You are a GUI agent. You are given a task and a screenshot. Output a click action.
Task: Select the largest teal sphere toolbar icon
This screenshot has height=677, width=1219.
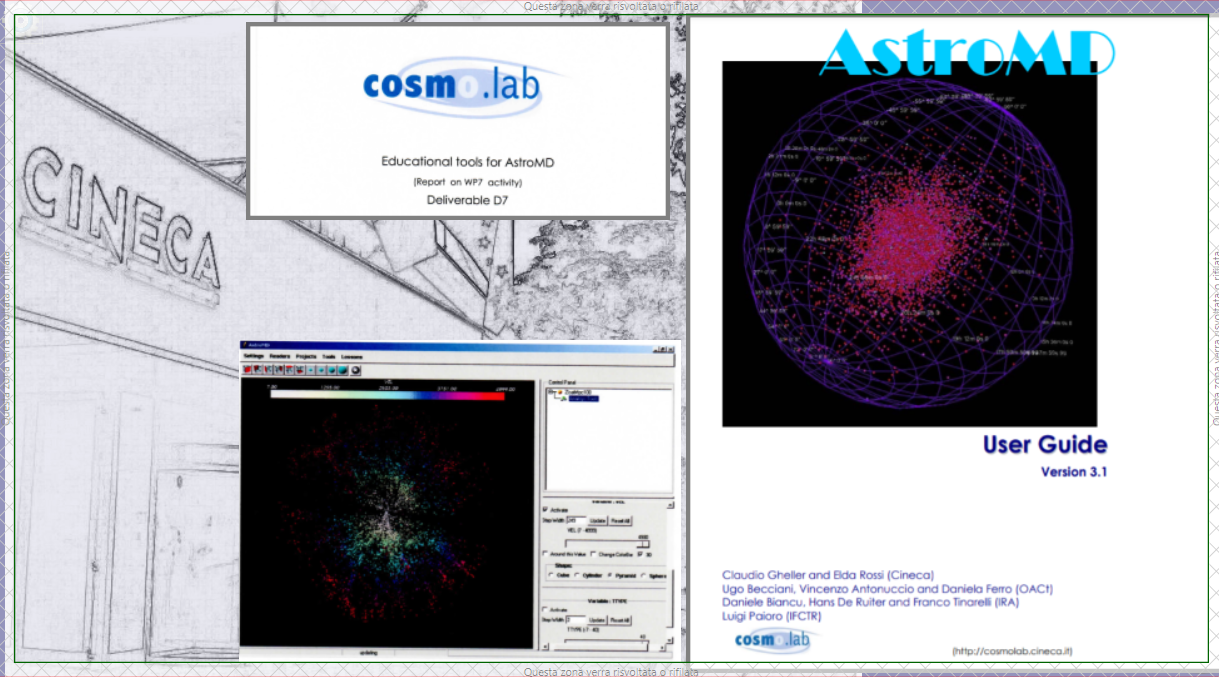coord(342,370)
